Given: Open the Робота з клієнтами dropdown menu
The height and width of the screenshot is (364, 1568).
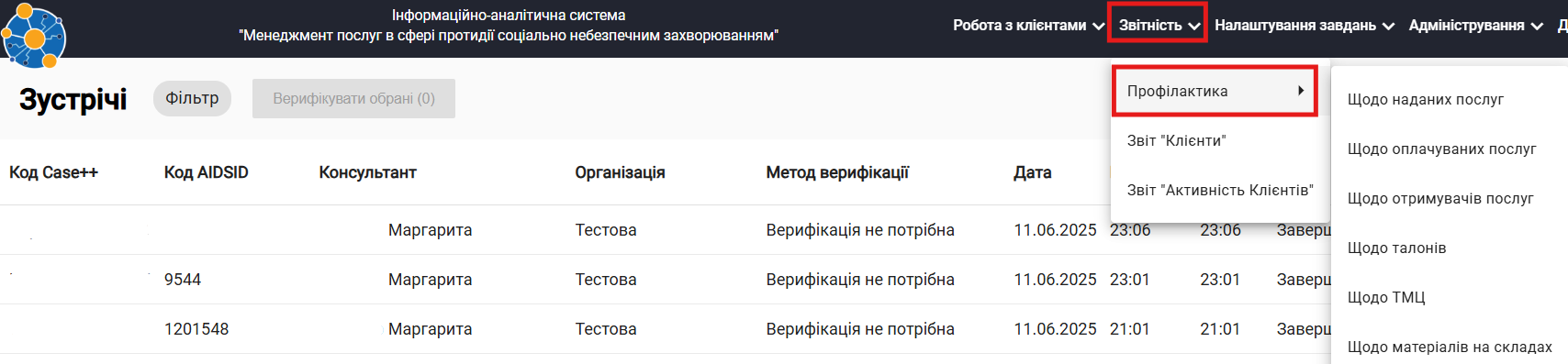Looking at the screenshot, I should point(1028,26).
